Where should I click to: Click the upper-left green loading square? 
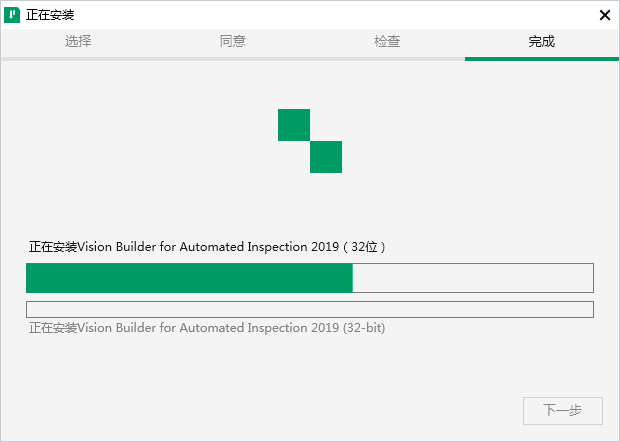294,125
